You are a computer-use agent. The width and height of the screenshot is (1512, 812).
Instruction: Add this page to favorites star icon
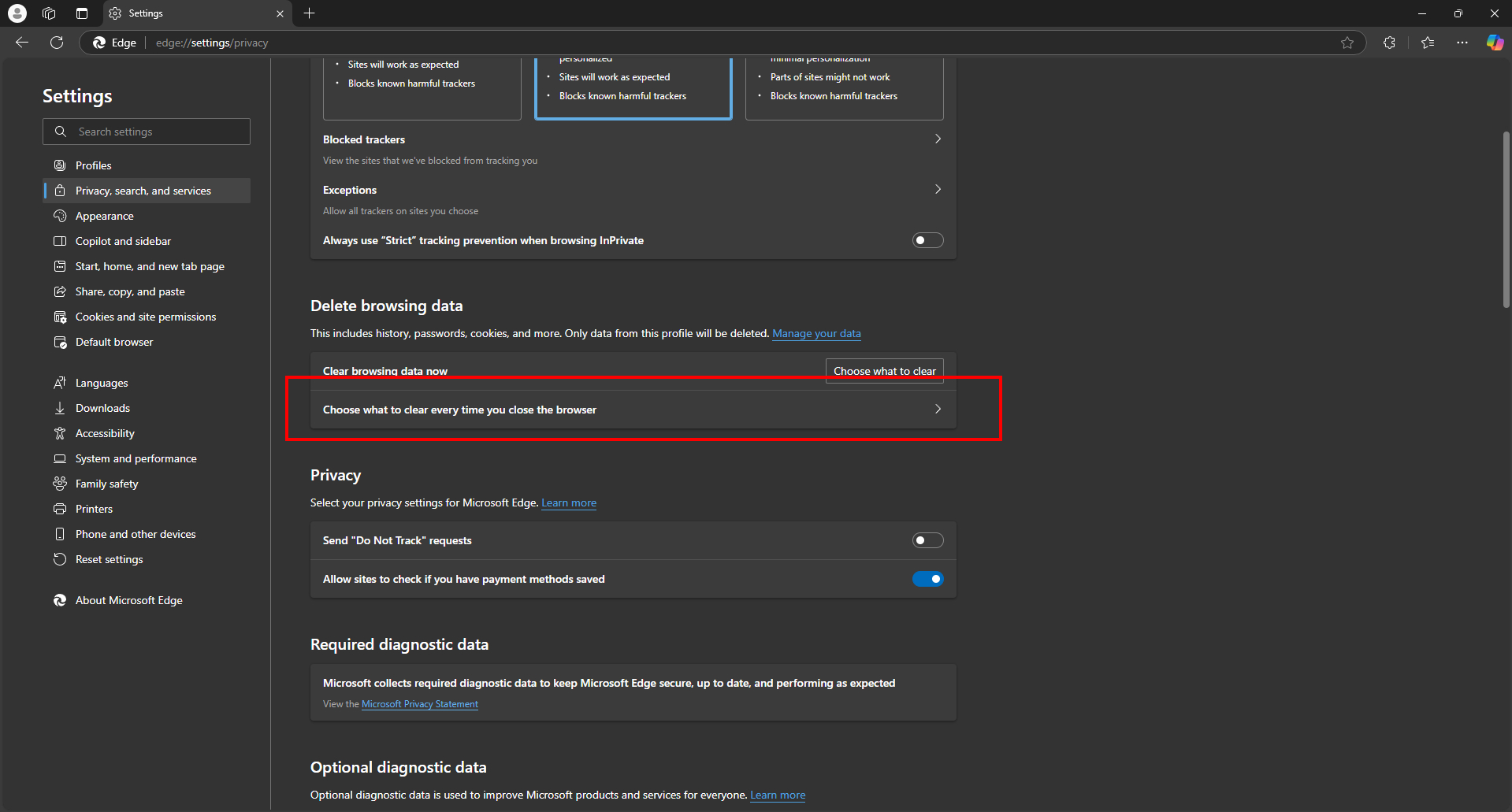(x=1347, y=43)
